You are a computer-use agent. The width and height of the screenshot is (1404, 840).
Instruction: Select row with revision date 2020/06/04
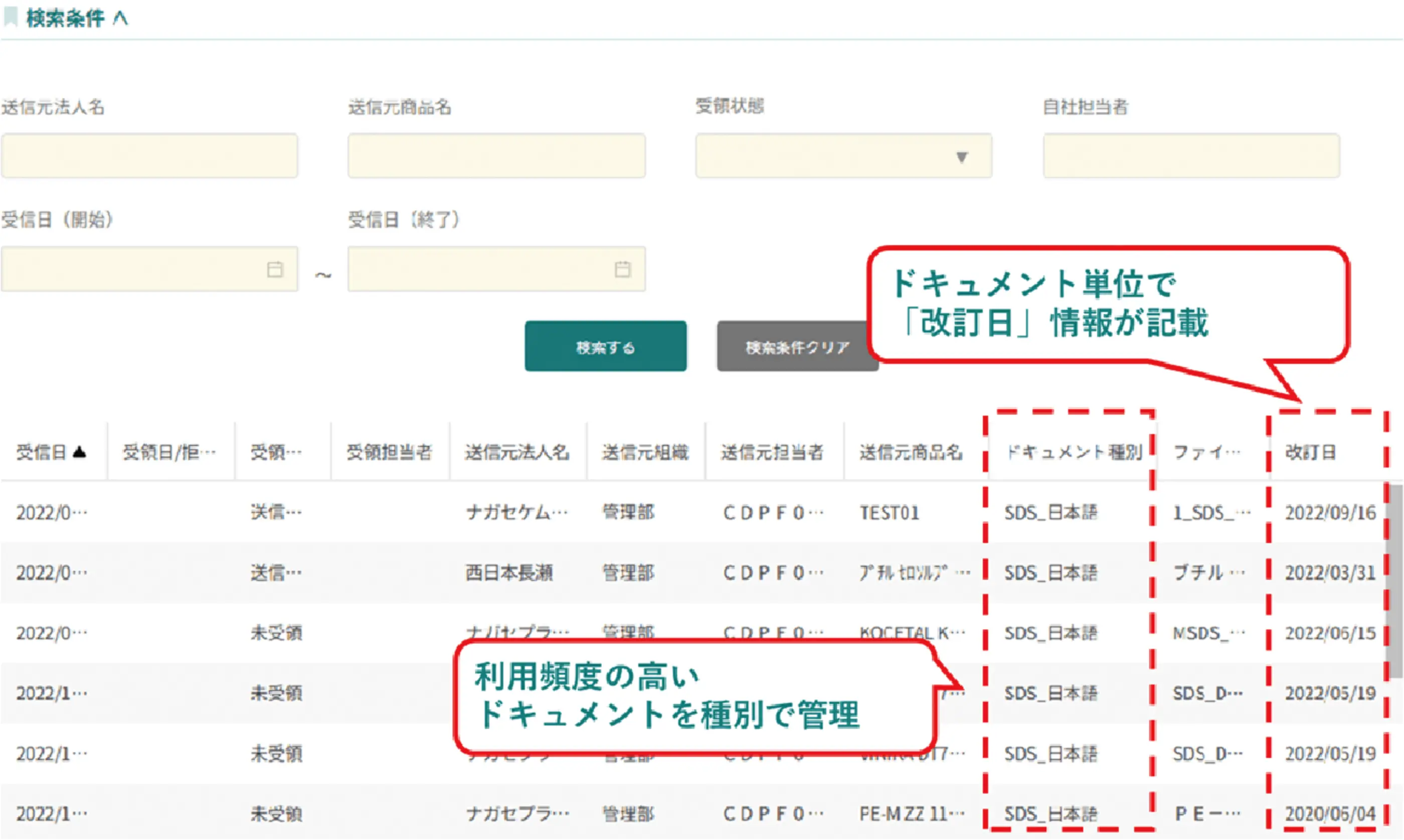(1329, 814)
